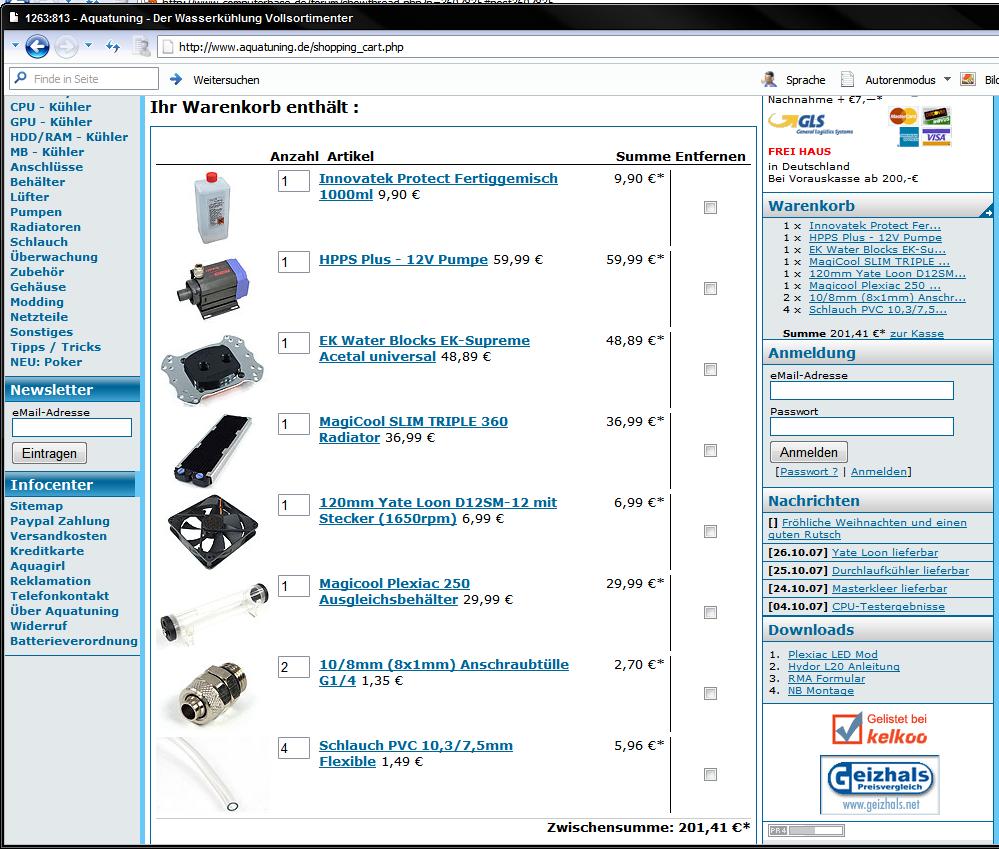Click quantity field for Anschraubtülle showing 2
This screenshot has width=999, height=849.
(294, 667)
